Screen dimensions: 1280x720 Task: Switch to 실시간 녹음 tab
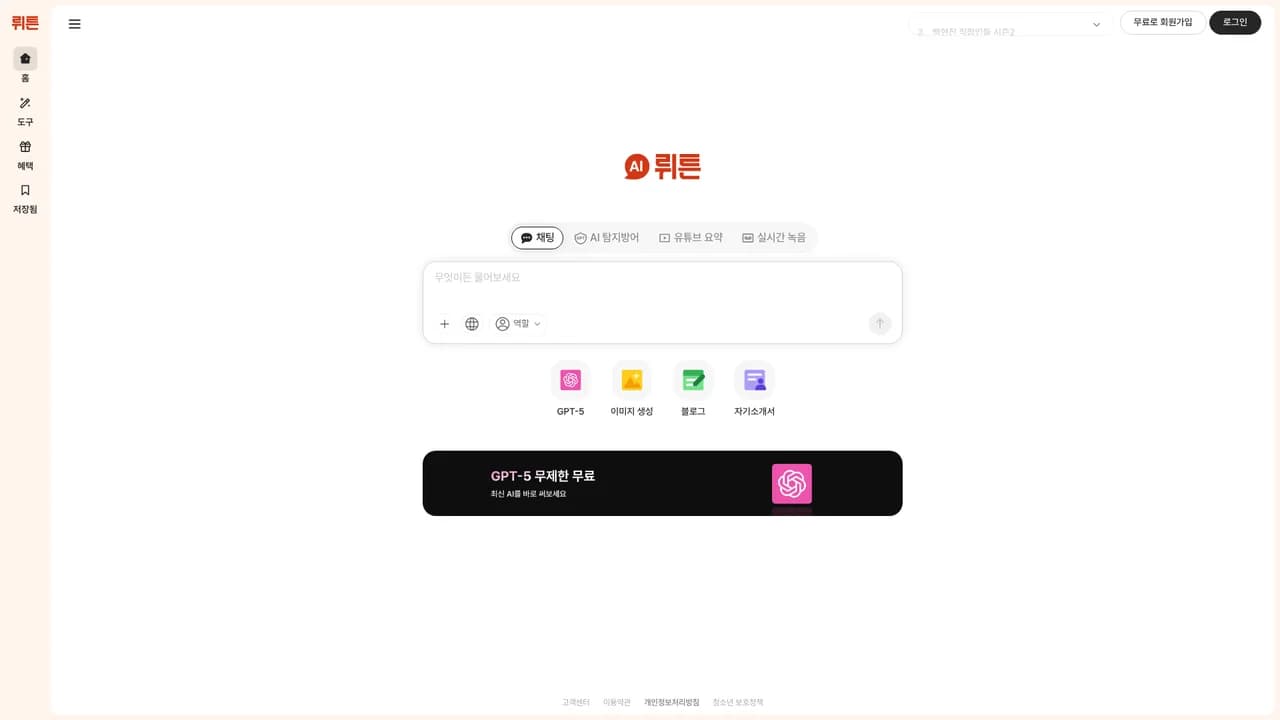click(x=774, y=238)
